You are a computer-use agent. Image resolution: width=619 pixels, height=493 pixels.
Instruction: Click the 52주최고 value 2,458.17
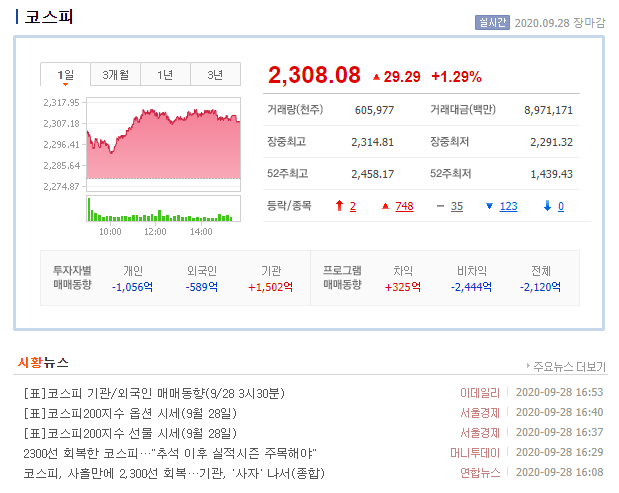(x=373, y=174)
